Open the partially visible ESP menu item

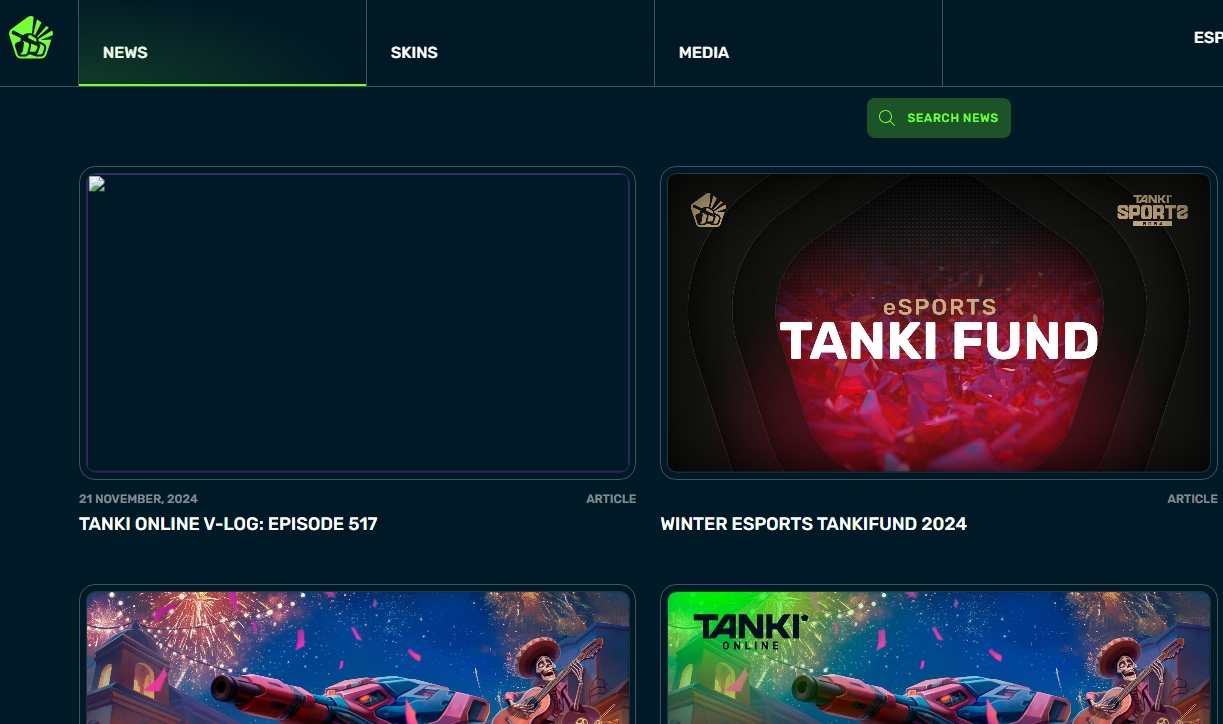(x=1208, y=38)
